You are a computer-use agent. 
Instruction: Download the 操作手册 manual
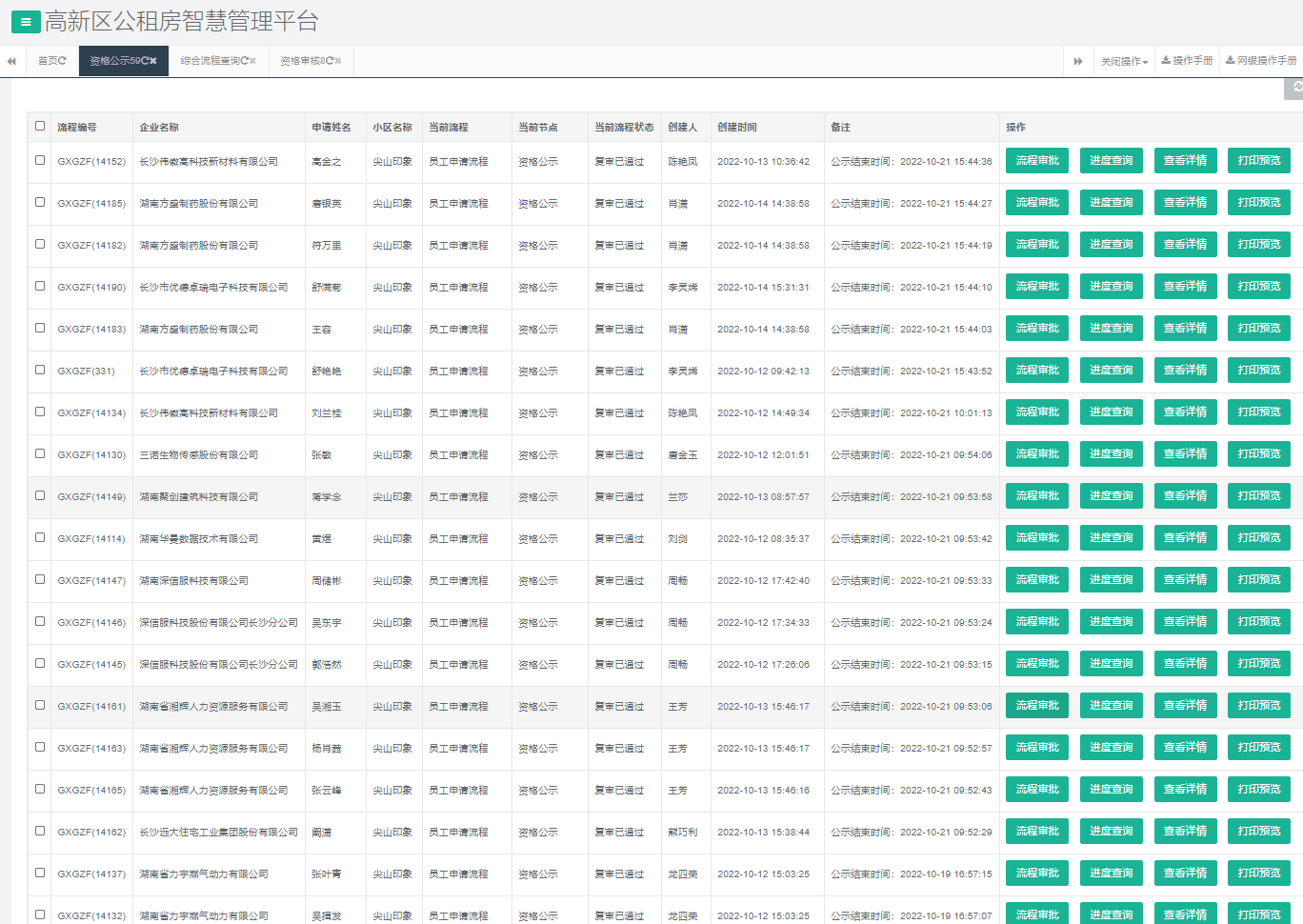[x=1187, y=61]
